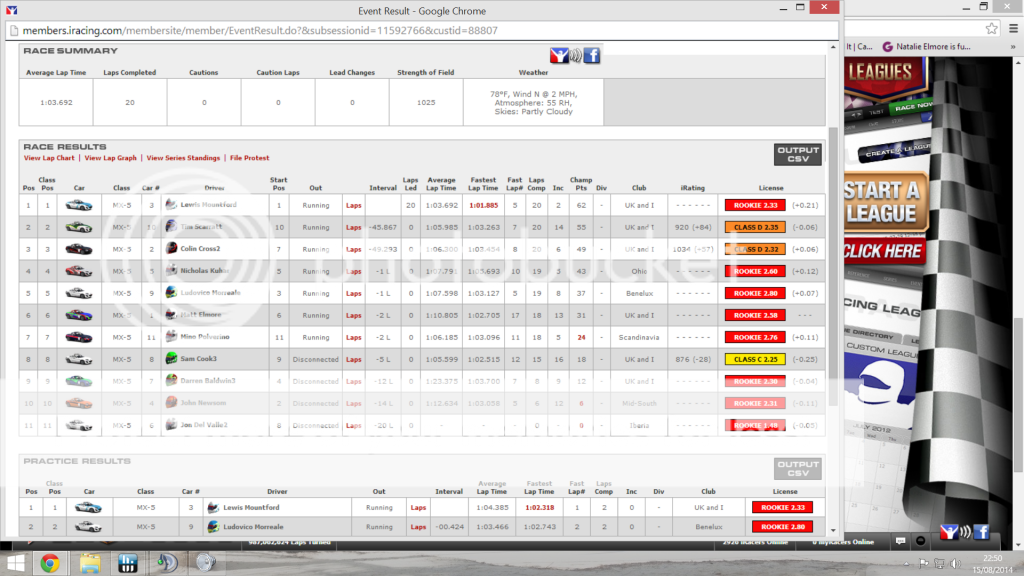This screenshot has height=576, width=1024.
Task: Click the Yahoo share icon above Race Summary
Action: pyautogui.click(x=559, y=56)
